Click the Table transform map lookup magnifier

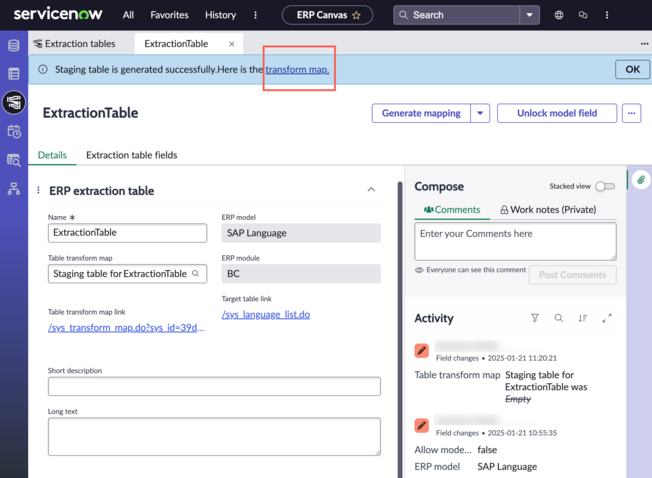(x=195, y=273)
